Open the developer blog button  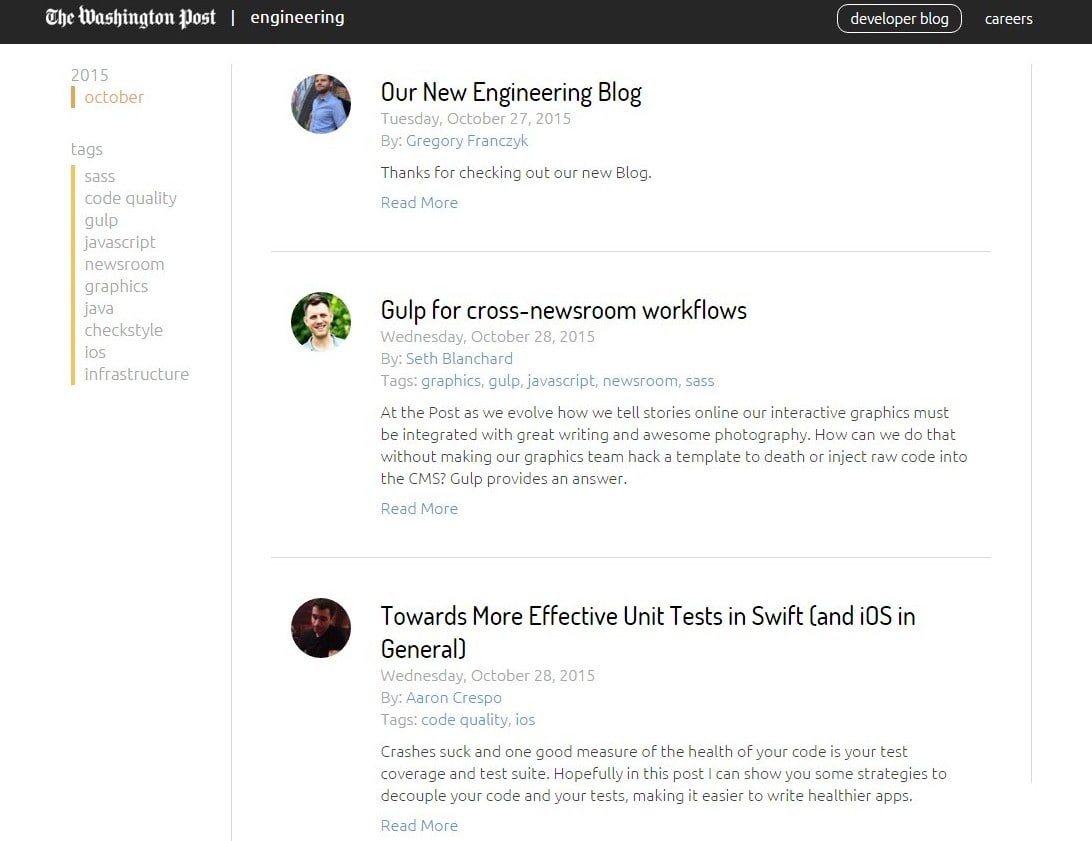point(898,19)
